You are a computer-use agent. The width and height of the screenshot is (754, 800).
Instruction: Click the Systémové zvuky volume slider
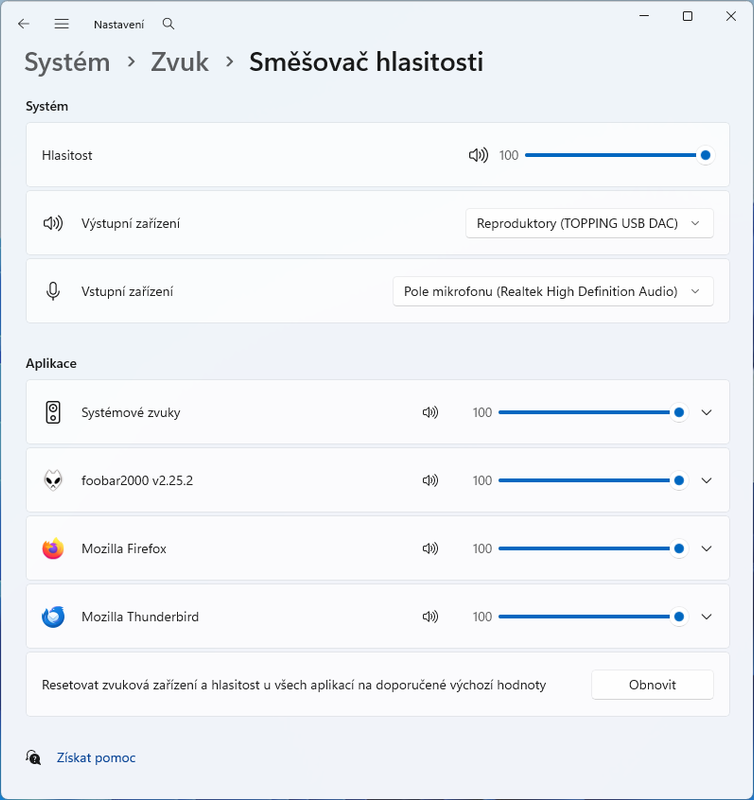tap(593, 412)
